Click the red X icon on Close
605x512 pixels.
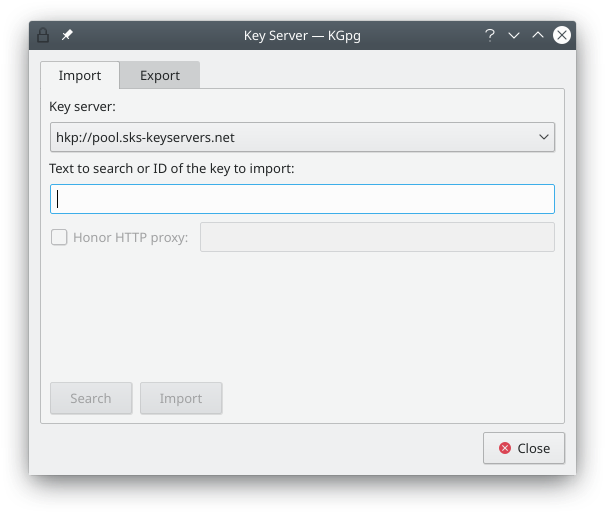tap(505, 448)
